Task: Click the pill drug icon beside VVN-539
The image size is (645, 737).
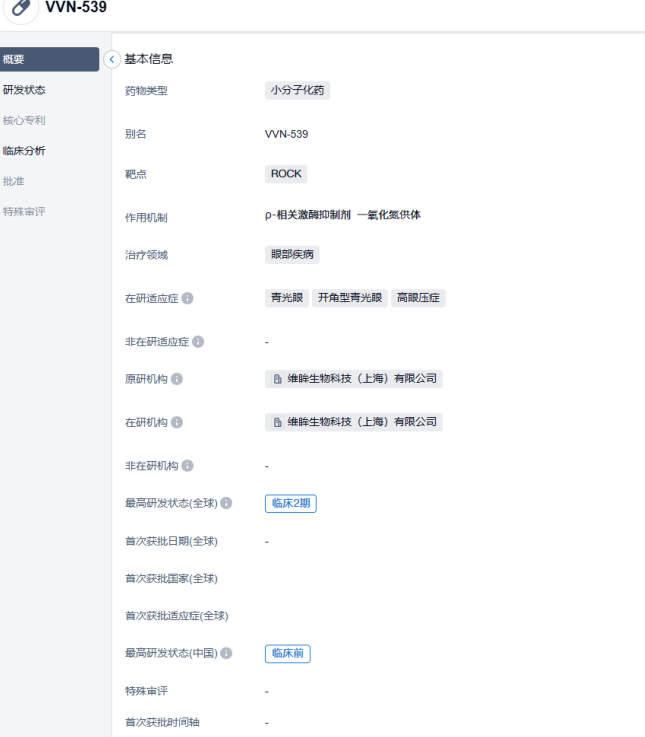Action: [x=21, y=8]
